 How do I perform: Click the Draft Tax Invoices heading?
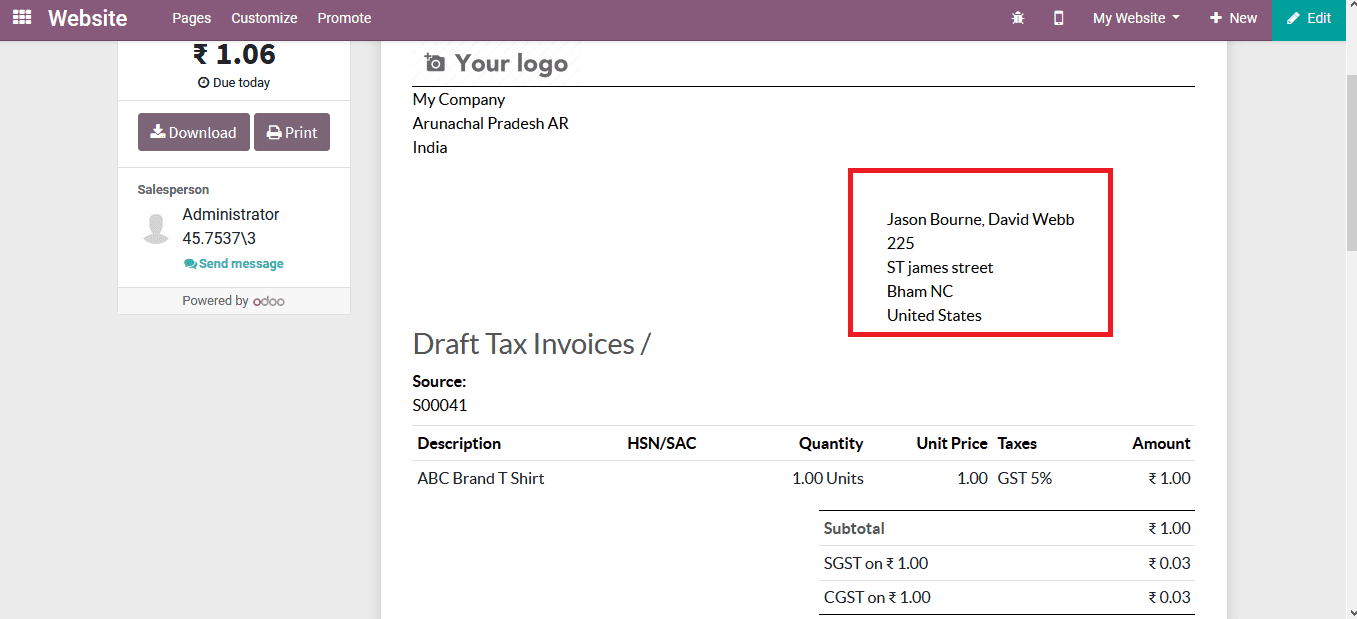point(531,344)
